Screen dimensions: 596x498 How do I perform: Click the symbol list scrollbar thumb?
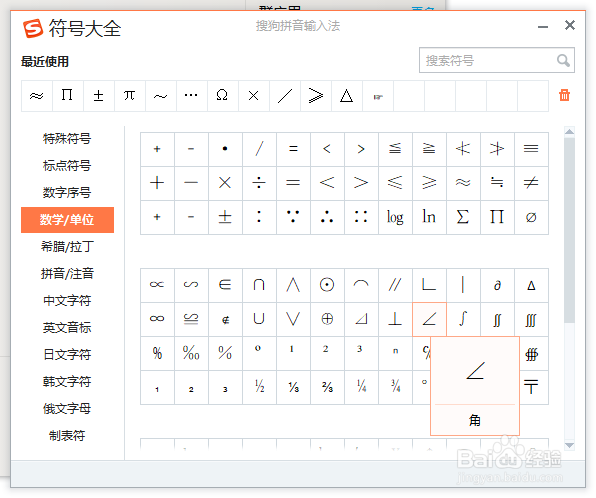[x=569, y=230]
